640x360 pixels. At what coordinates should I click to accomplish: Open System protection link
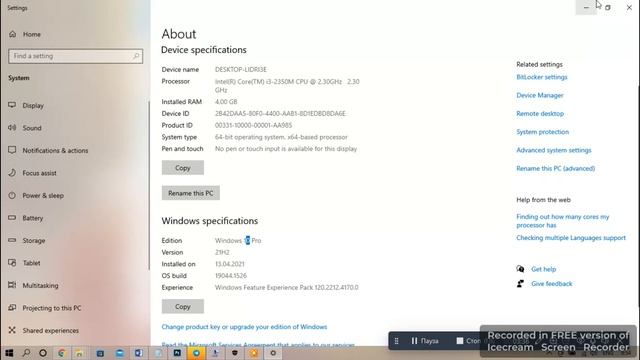[x=542, y=132]
